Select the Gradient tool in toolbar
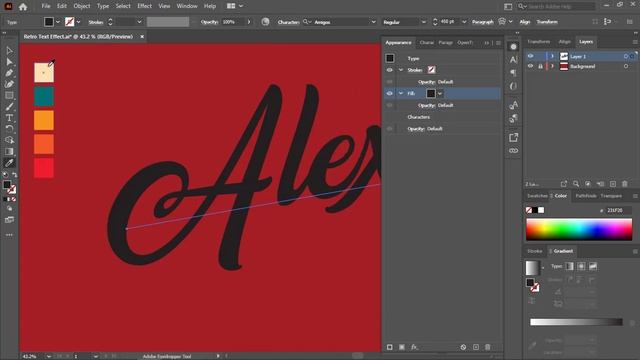 [x=9, y=151]
